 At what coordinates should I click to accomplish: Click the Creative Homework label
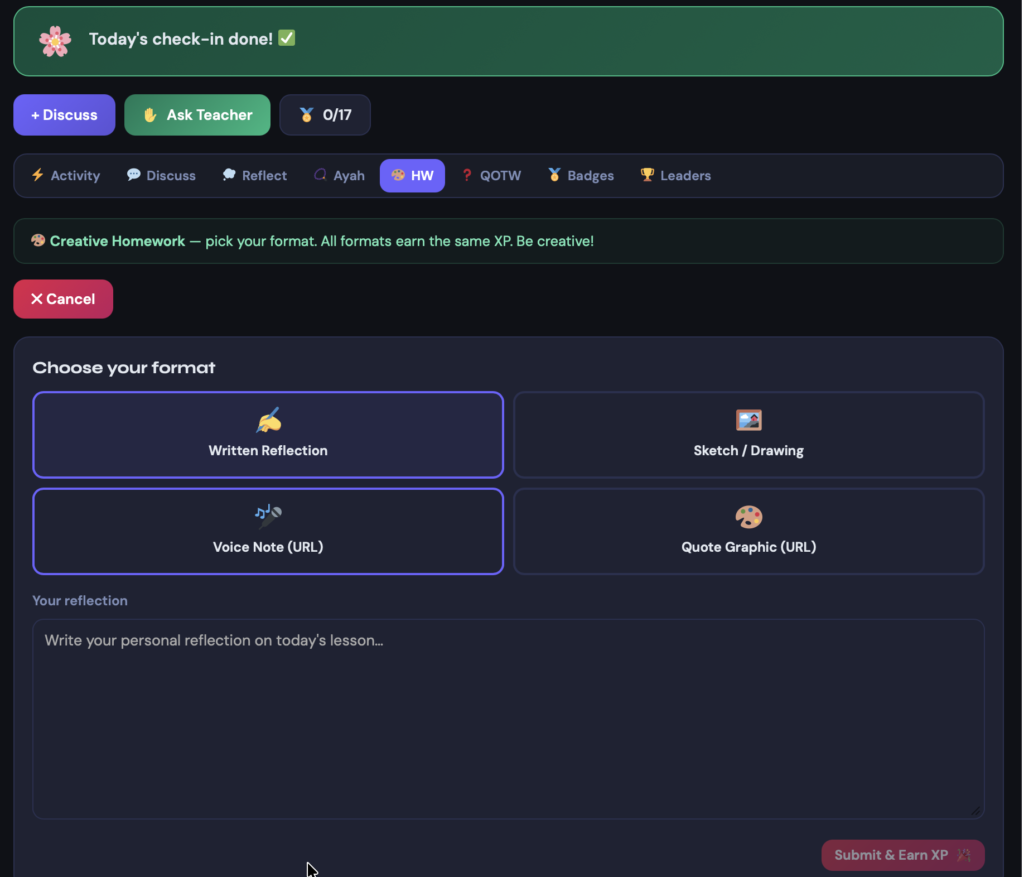tap(118, 241)
